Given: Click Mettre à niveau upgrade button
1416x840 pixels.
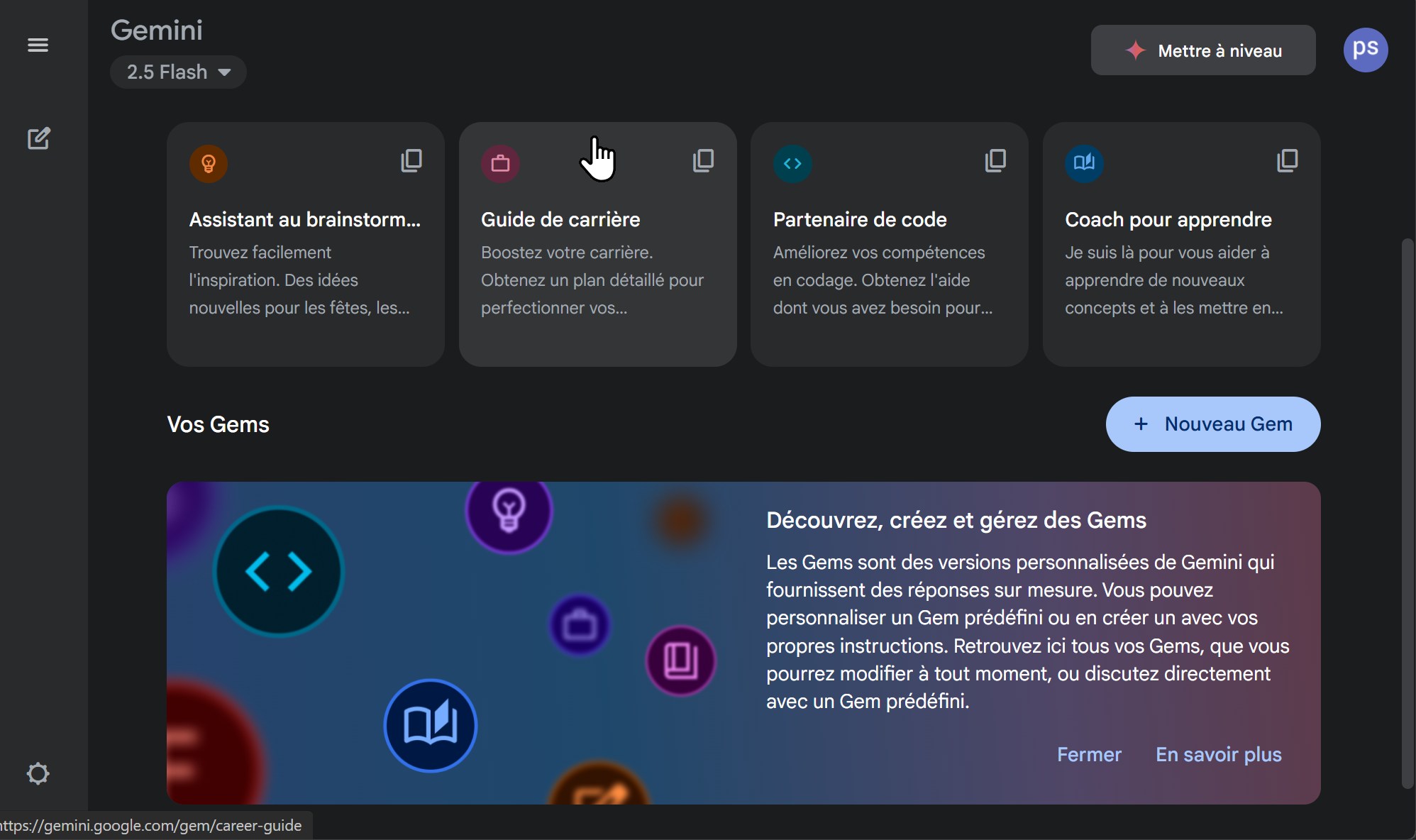Looking at the screenshot, I should [1203, 50].
